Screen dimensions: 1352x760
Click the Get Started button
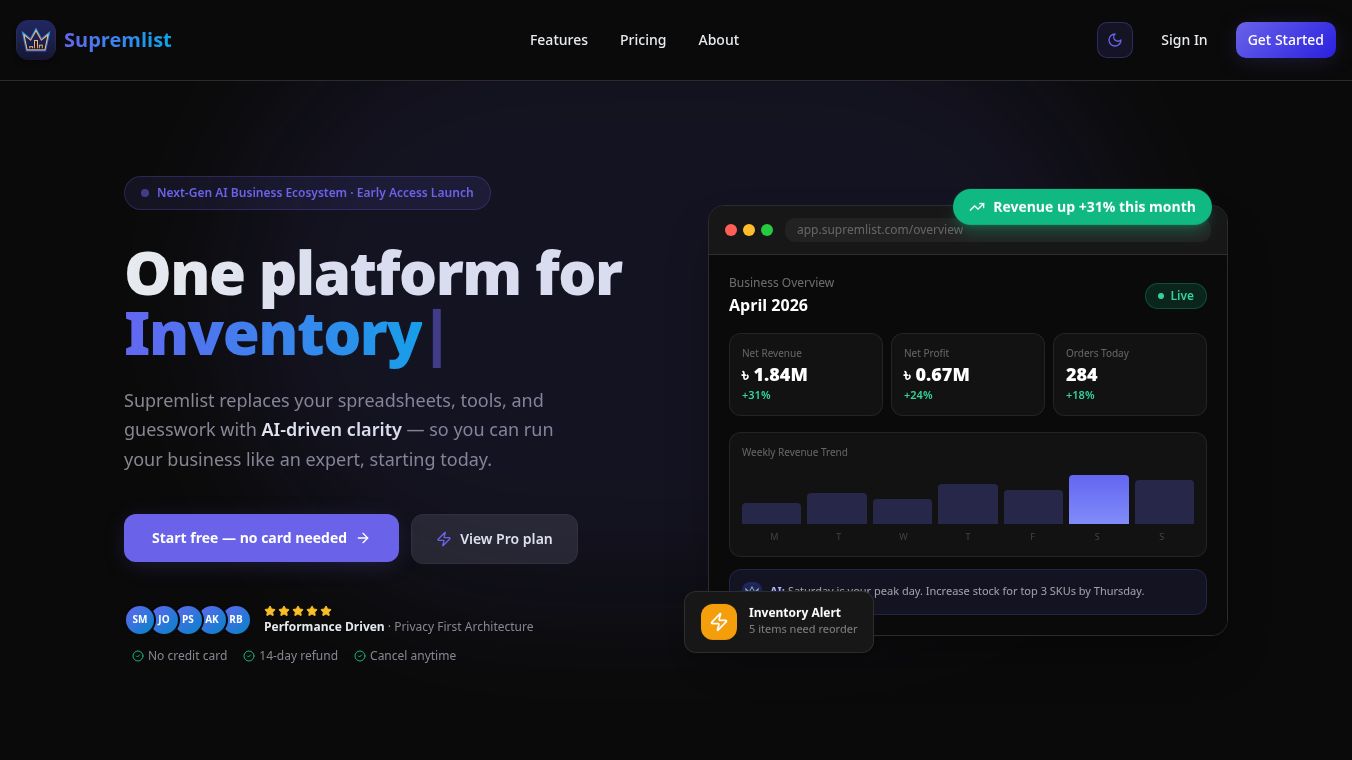[x=1286, y=40]
